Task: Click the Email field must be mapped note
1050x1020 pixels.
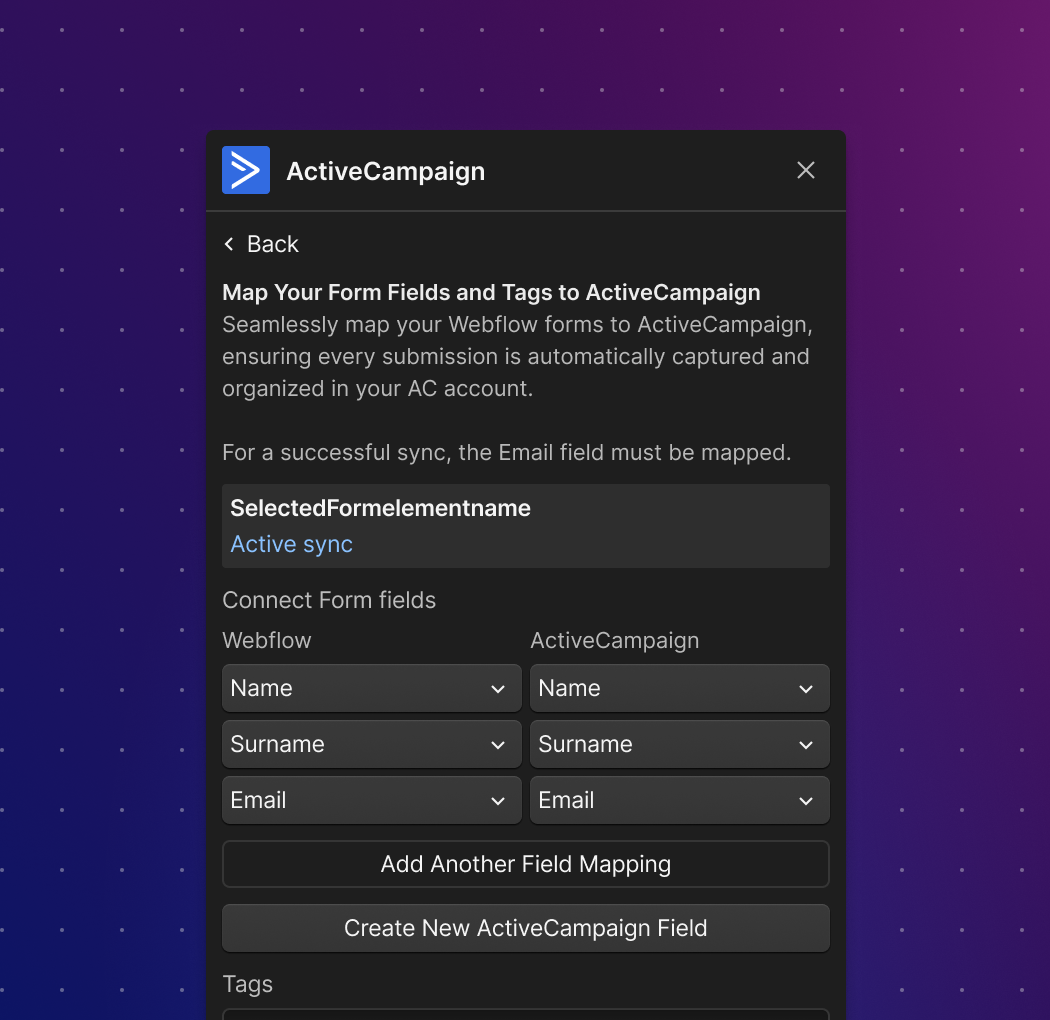Action: [x=507, y=453]
